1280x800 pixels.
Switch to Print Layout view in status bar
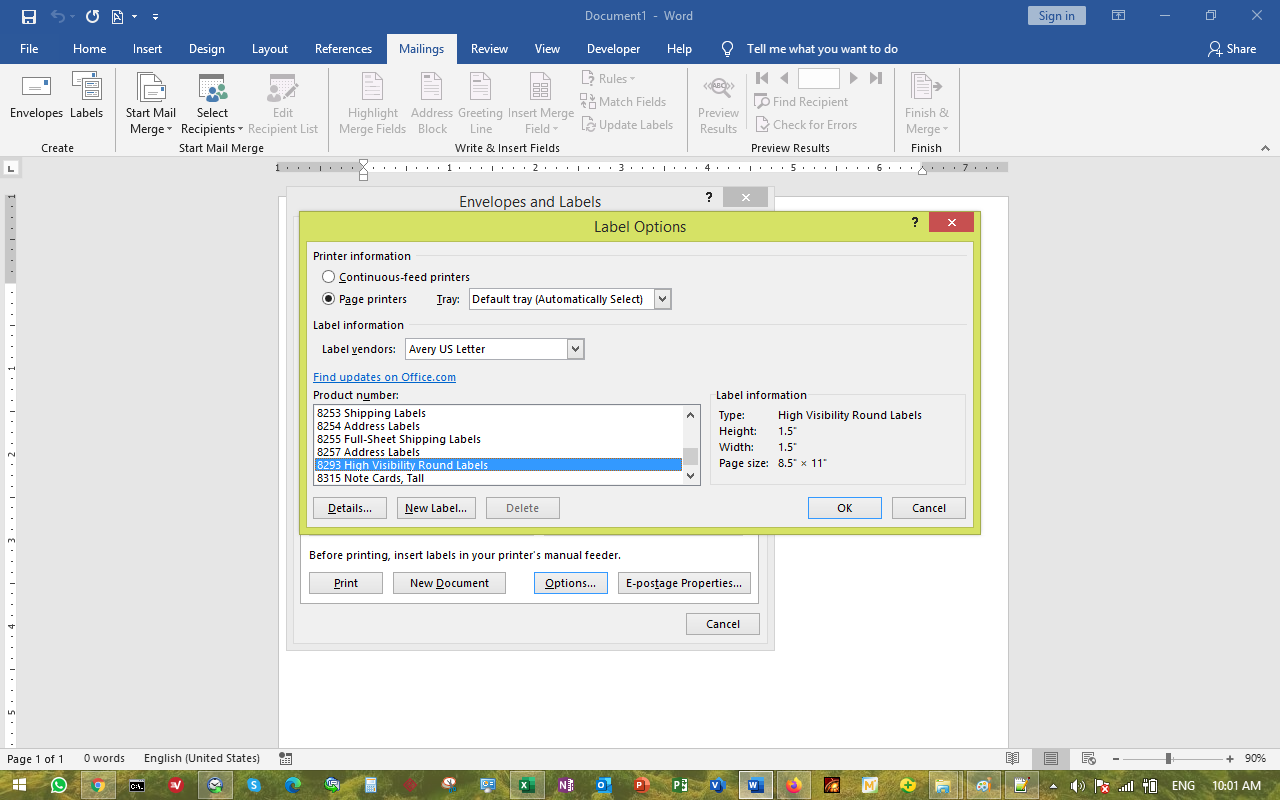[1049, 759]
